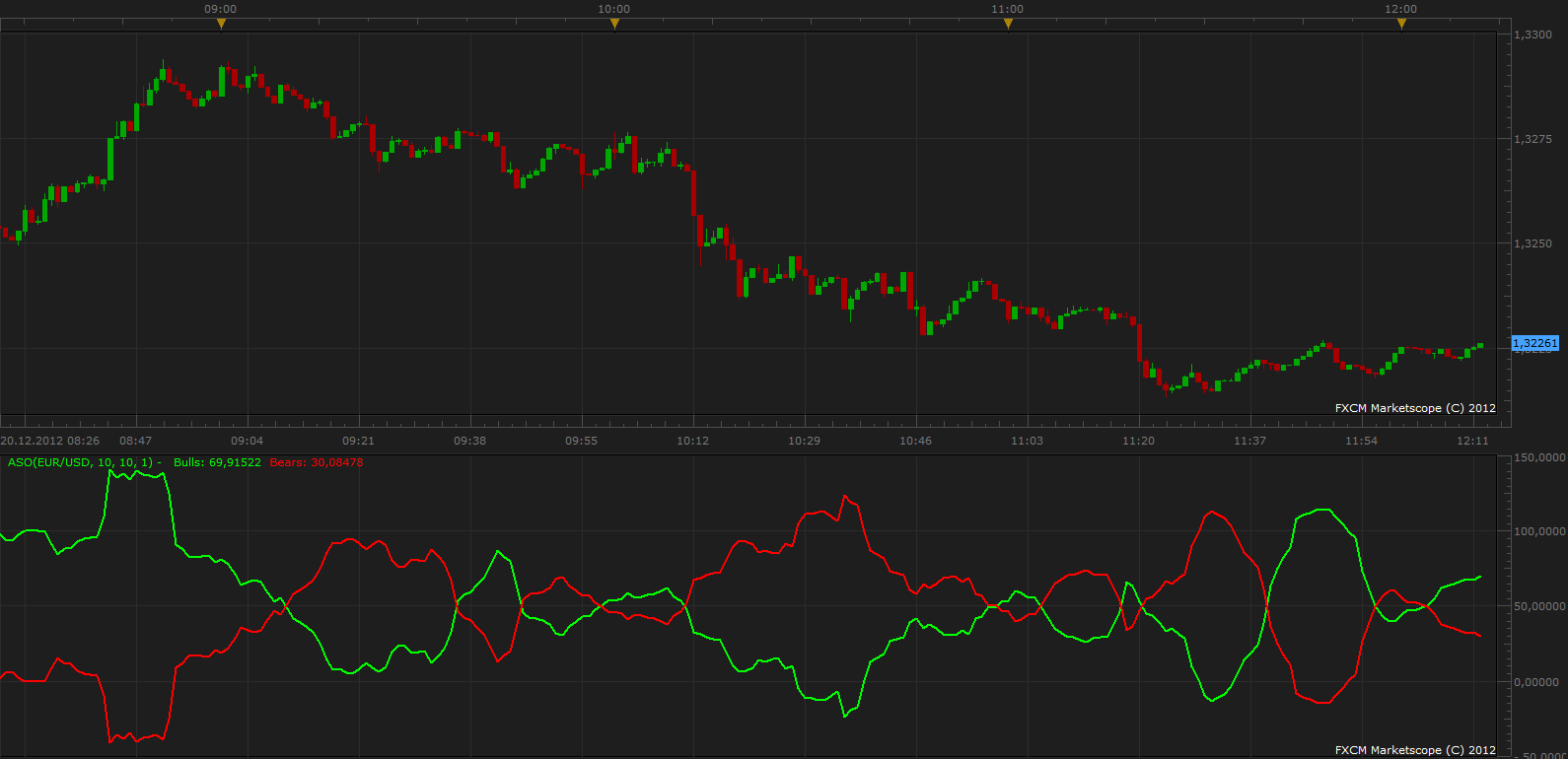Click the 08:47 time axis label

pos(136,441)
